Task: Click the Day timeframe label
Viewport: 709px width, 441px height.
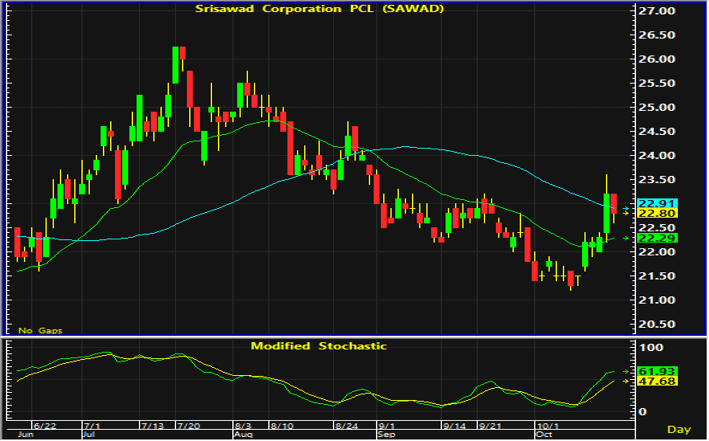Action: point(679,429)
